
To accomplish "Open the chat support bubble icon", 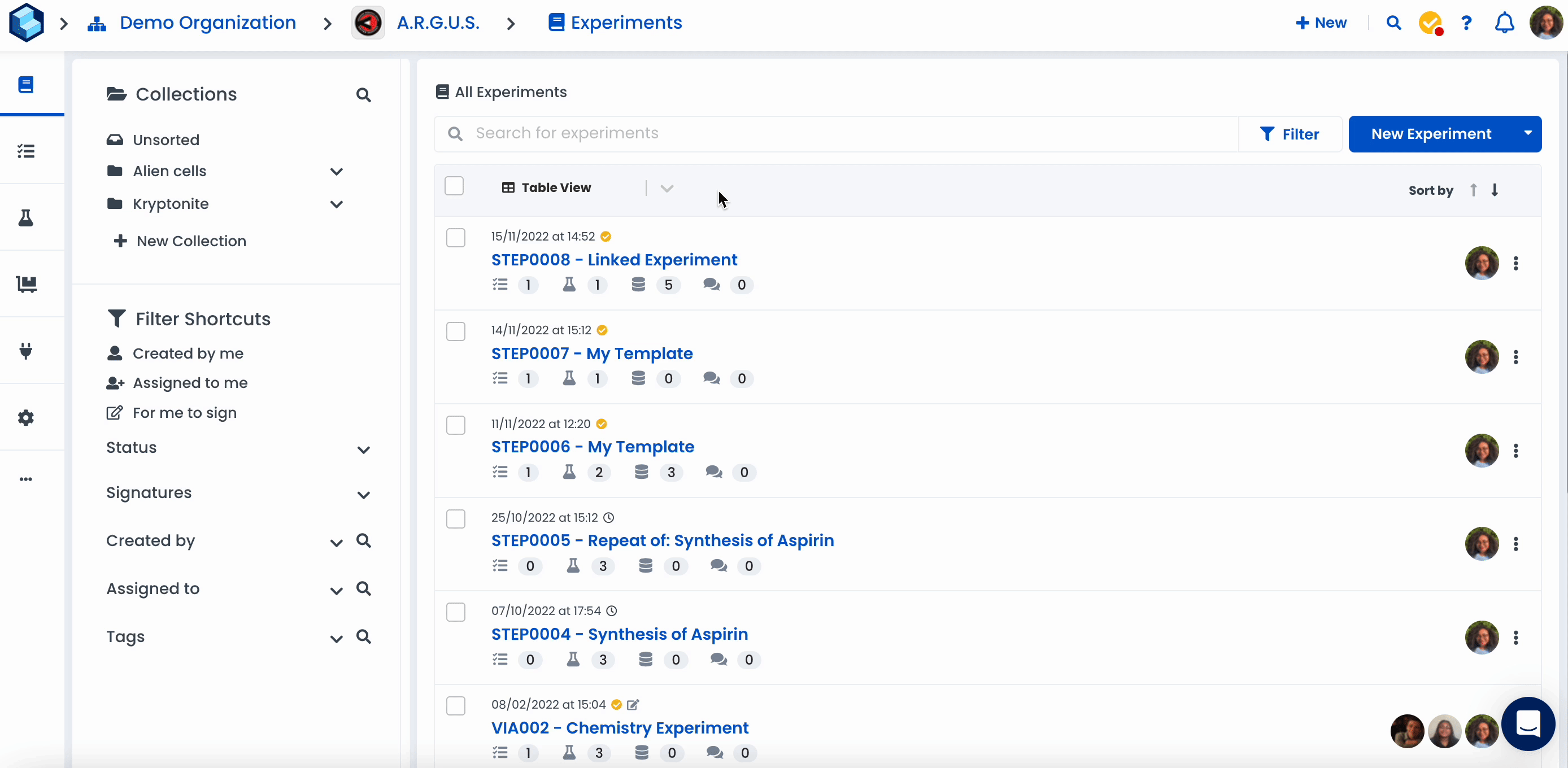I will click(x=1528, y=723).
